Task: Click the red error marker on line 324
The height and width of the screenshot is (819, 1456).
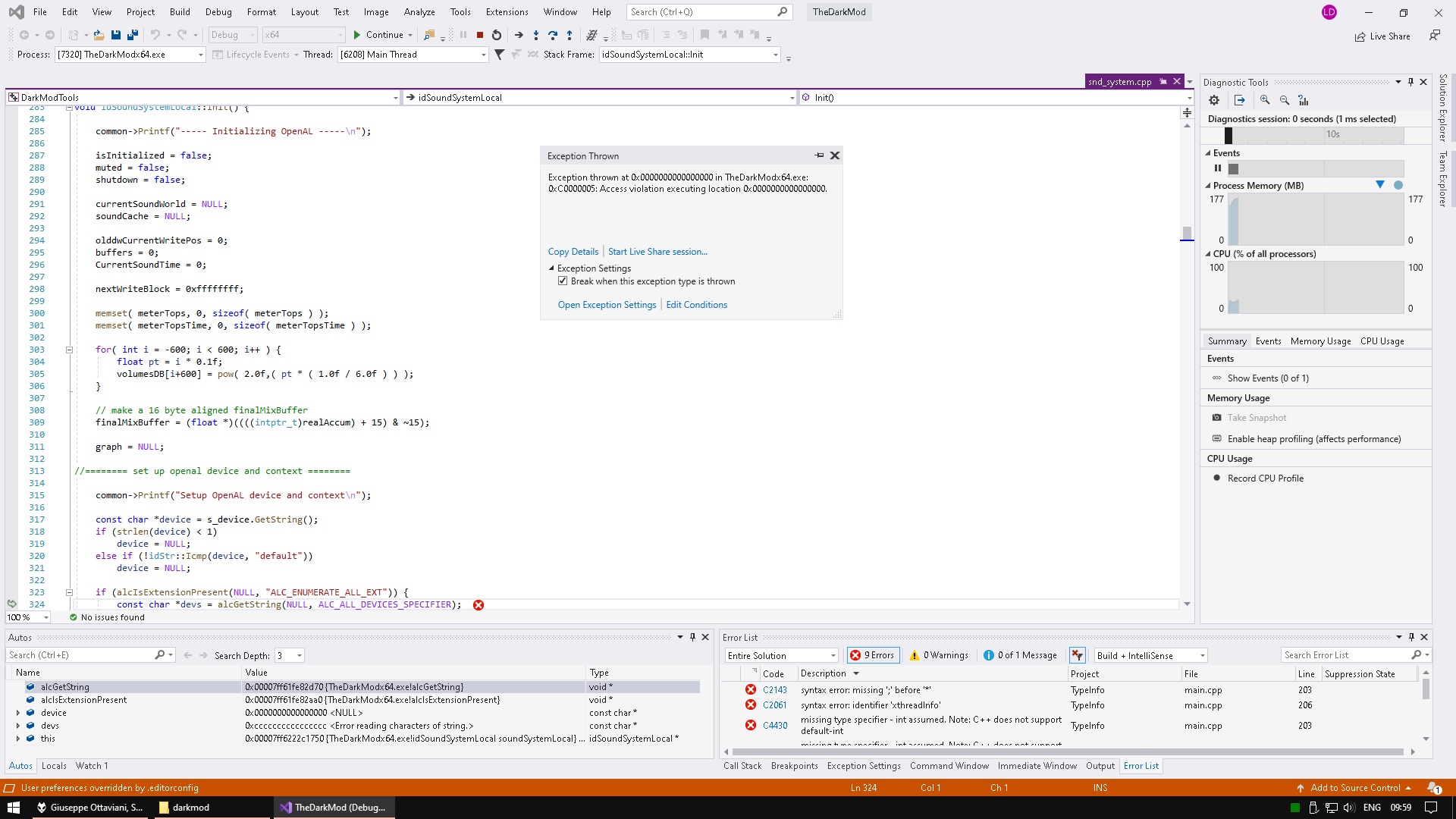Action: (x=479, y=605)
